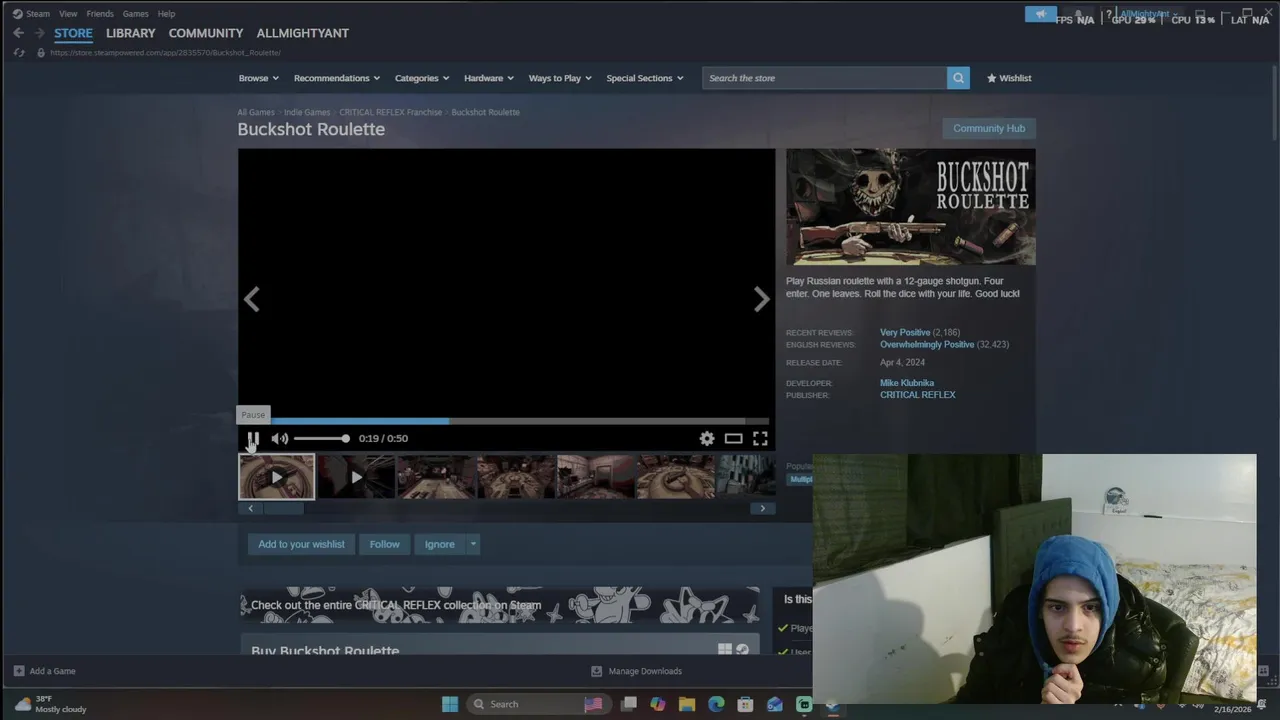Toggle theater mode on the video player
Image resolution: width=1280 pixels, height=720 pixels.
click(733, 438)
